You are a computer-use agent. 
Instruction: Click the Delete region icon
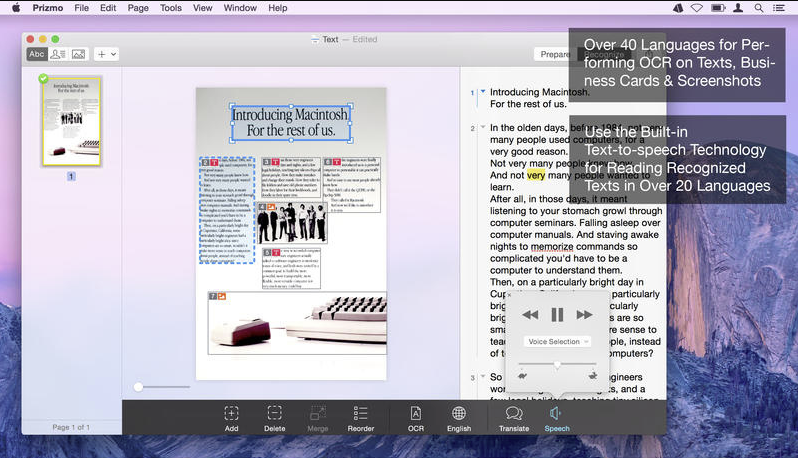[274, 413]
